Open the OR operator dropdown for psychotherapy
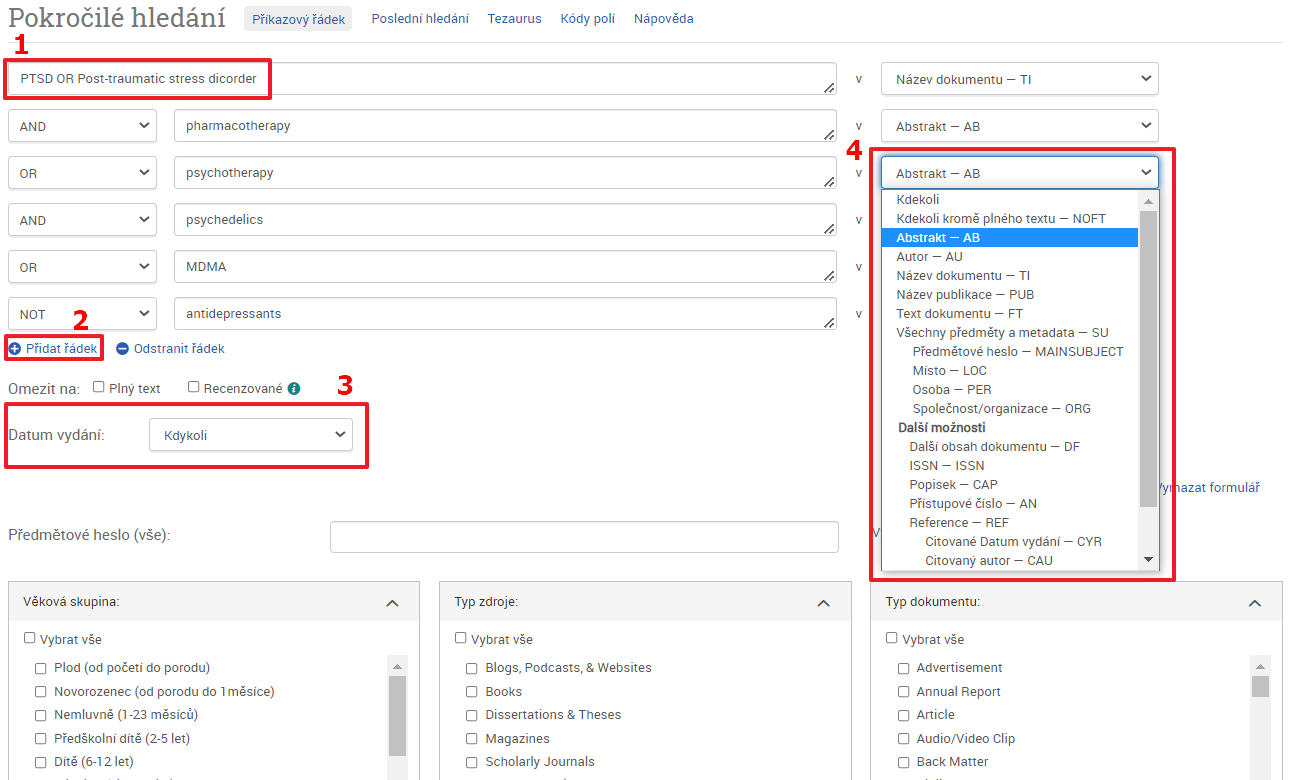Screen dimensions: 1289x780 (82, 173)
